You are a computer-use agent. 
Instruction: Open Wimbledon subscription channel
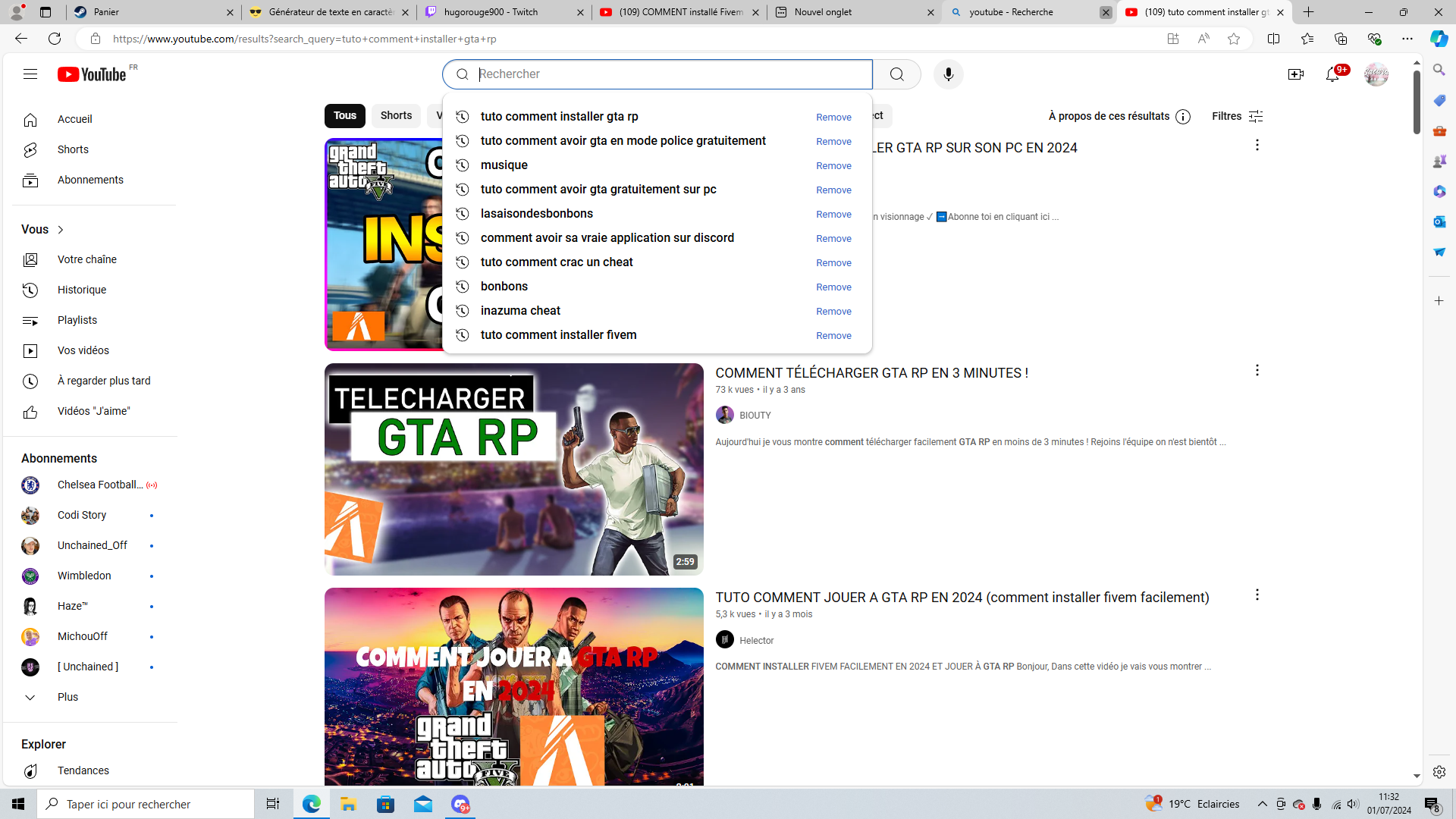(x=91, y=576)
